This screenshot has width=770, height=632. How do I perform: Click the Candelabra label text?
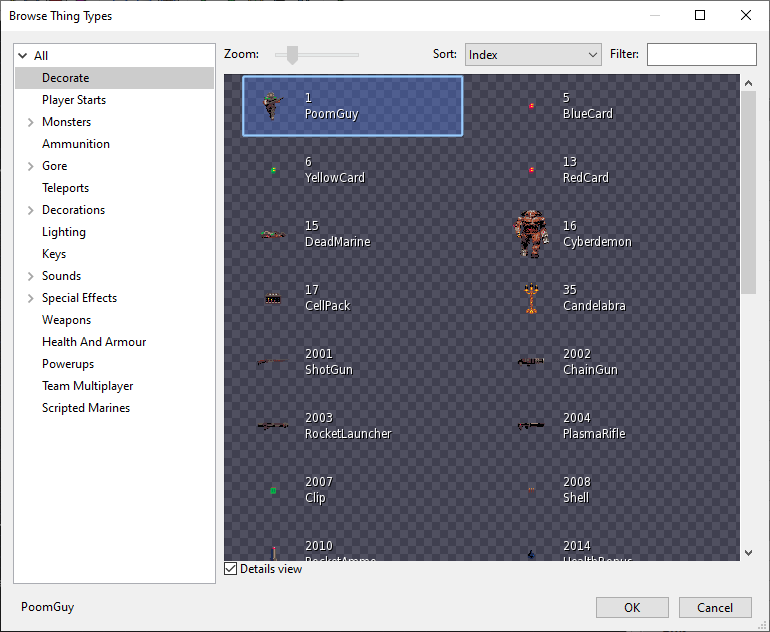[x=594, y=305]
